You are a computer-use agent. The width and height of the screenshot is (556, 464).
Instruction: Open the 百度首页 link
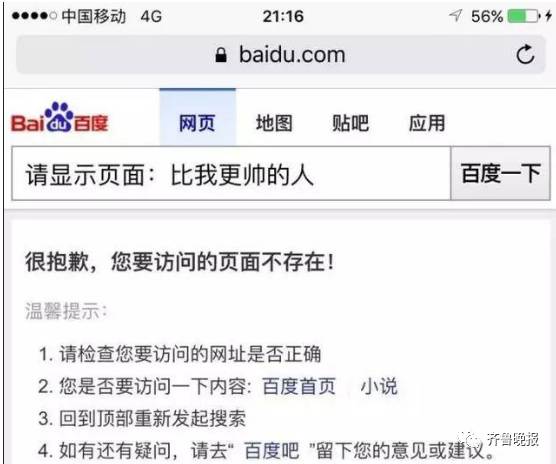coord(299,386)
